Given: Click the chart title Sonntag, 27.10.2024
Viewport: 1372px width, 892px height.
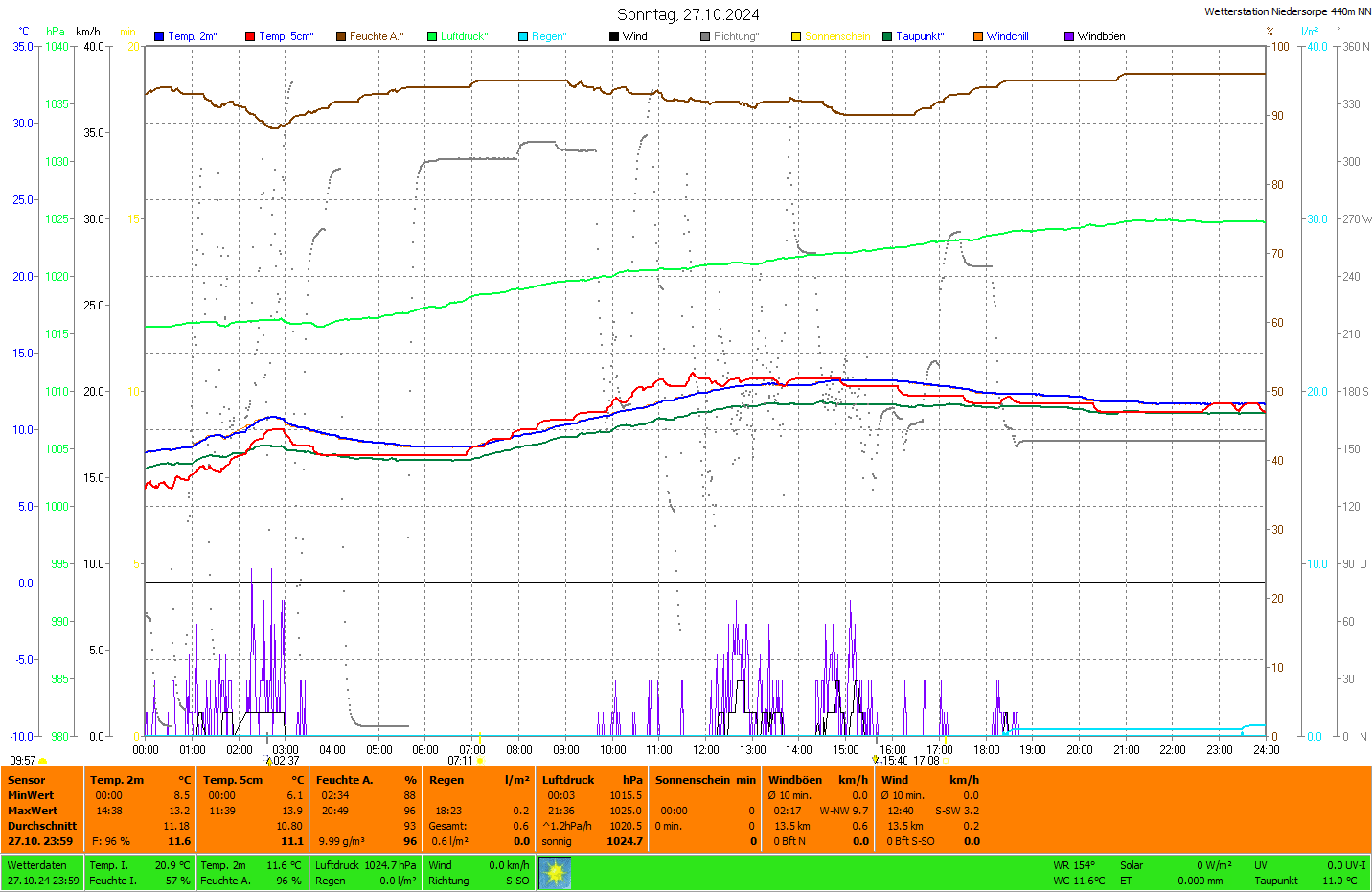Looking at the screenshot, I should (688, 14).
